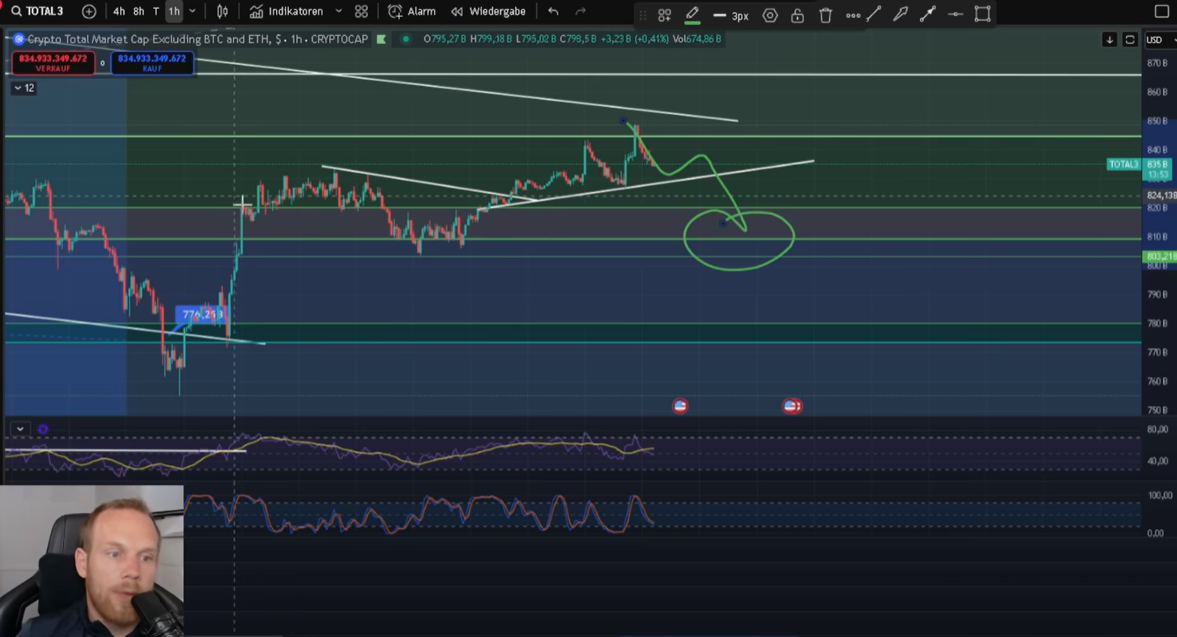Screen dimensions: 1177x637
Task: Select the blue 776,25 price label
Action: tap(200, 314)
